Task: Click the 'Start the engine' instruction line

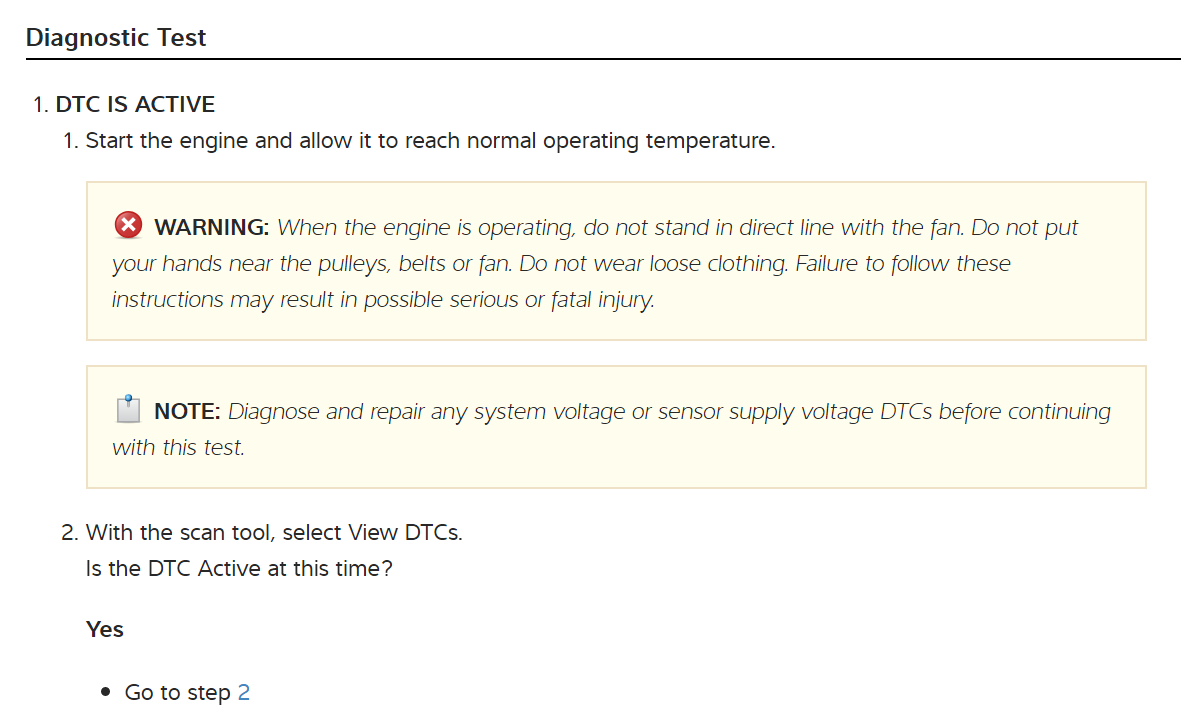Action: tap(430, 141)
